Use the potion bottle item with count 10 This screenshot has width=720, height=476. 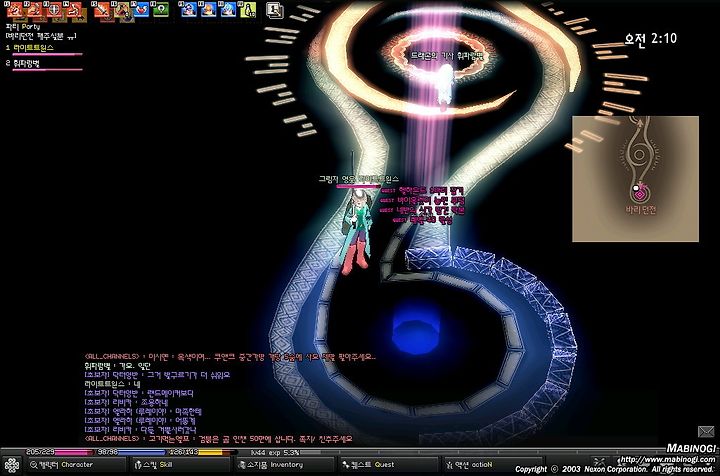click(x=248, y=9)
